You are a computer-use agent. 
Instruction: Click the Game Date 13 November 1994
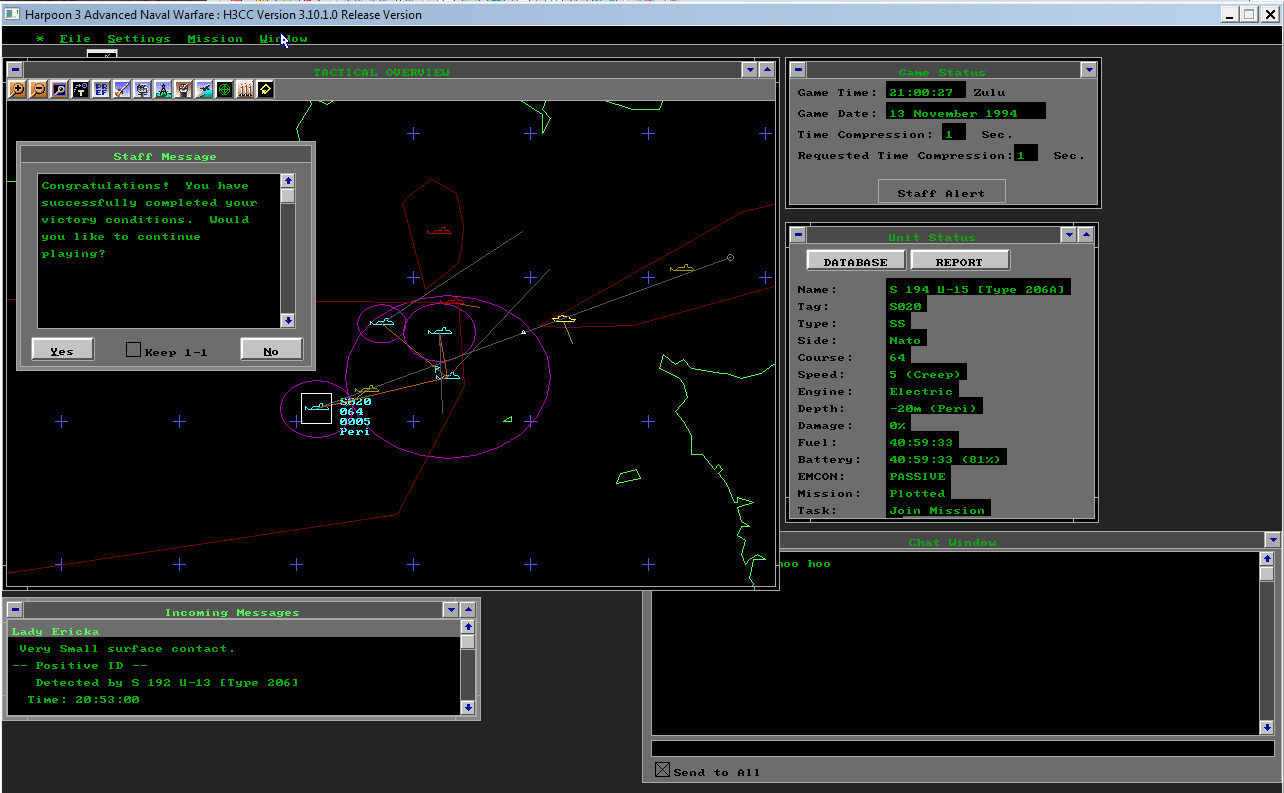(965, 112)
